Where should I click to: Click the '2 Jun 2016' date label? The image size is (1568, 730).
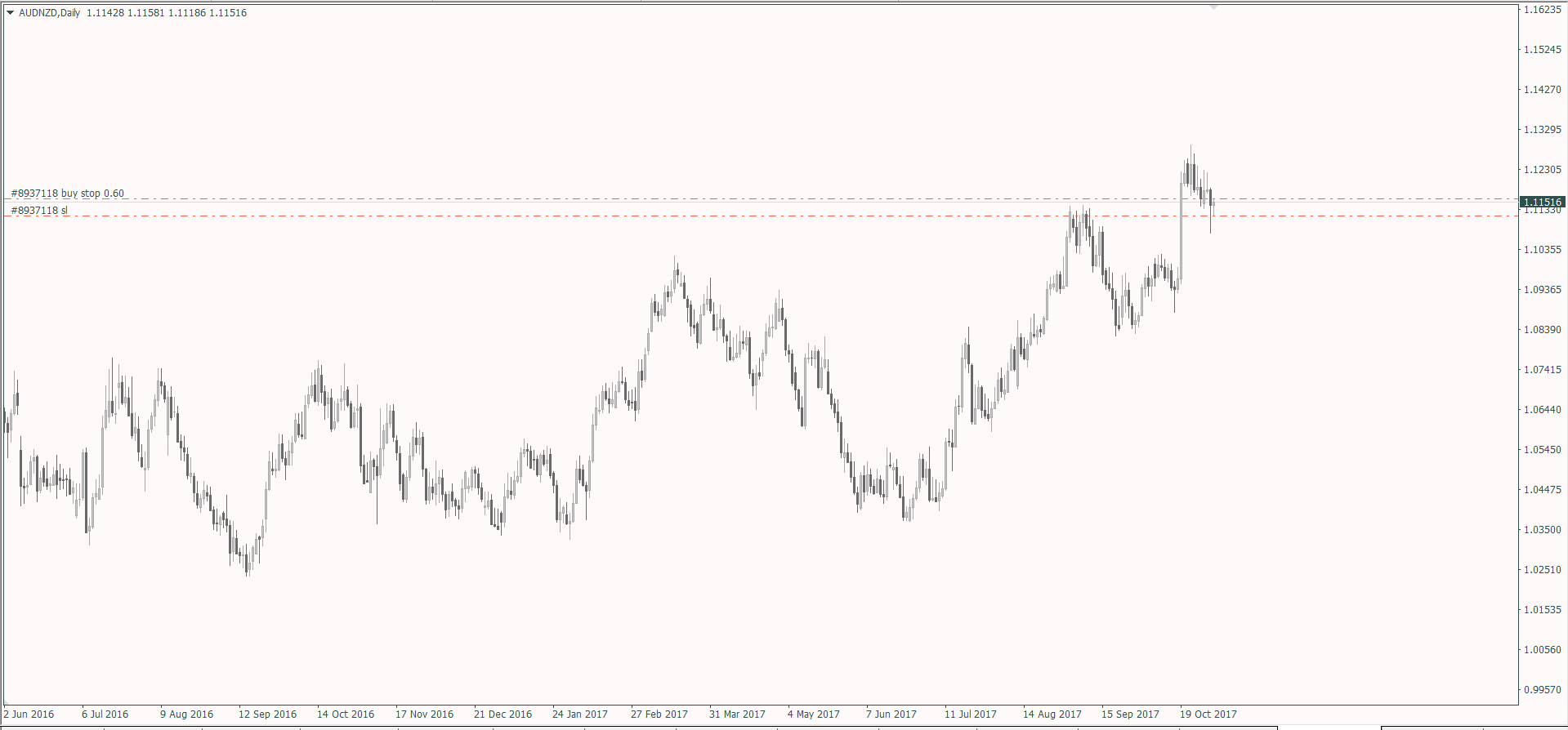29,714
